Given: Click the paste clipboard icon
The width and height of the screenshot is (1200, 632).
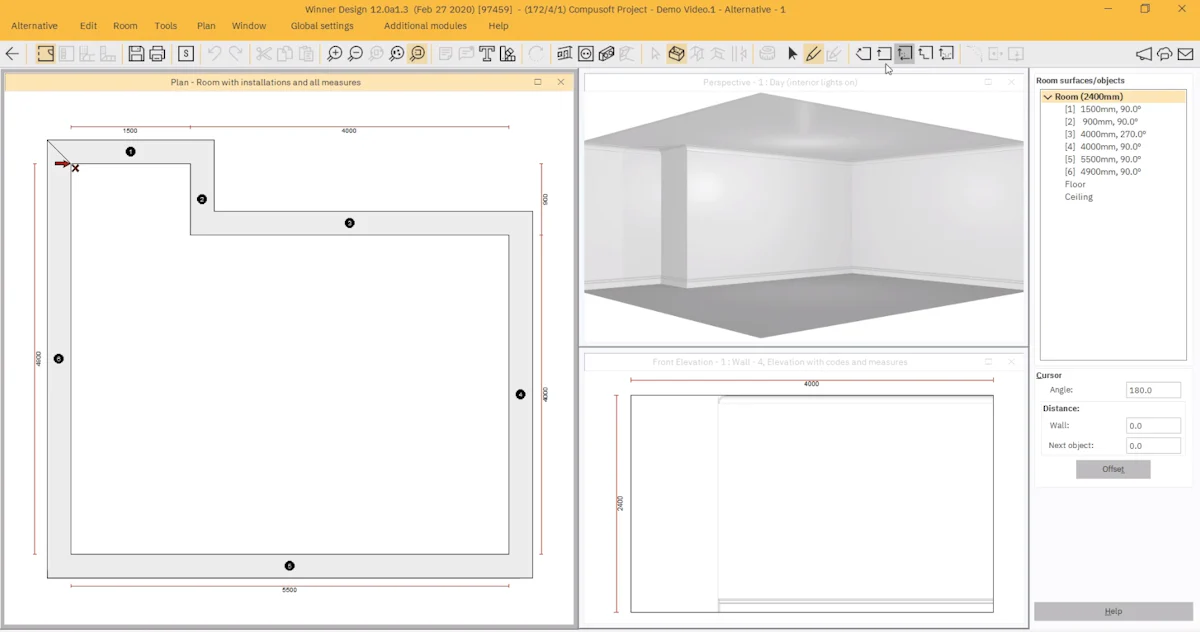Looking at the screenshot, I should click(305, 54).
